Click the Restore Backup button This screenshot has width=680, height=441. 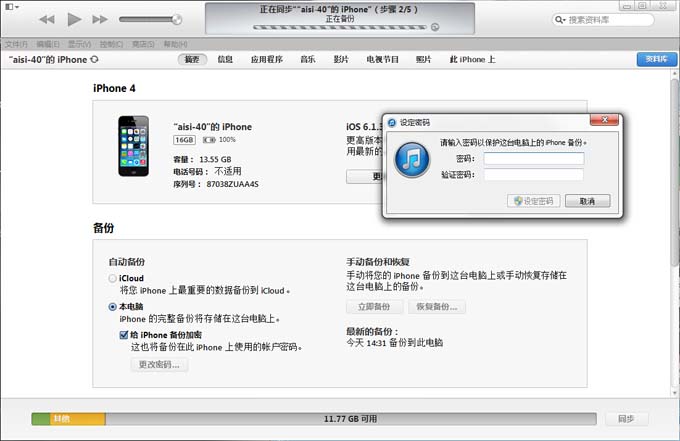pos(437,307)
